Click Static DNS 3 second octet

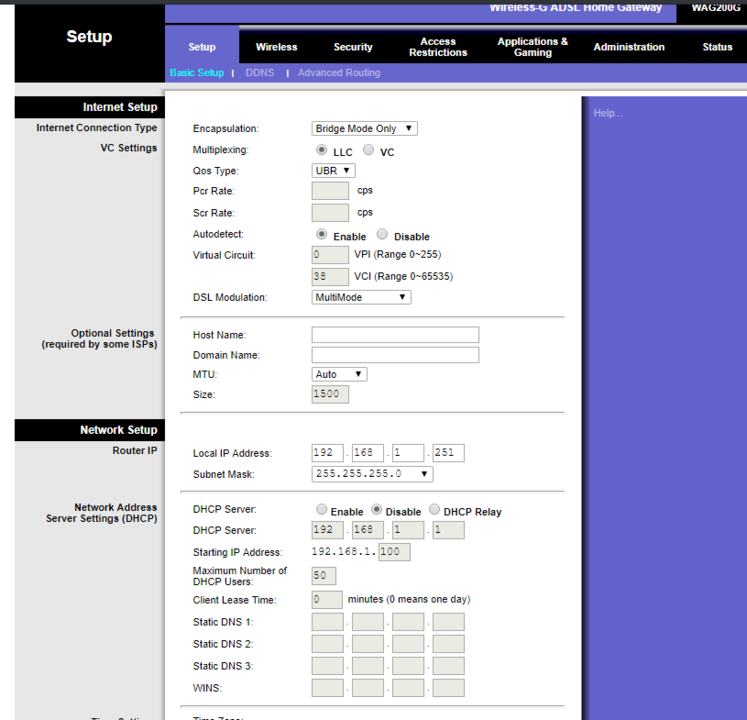[368, 666]
